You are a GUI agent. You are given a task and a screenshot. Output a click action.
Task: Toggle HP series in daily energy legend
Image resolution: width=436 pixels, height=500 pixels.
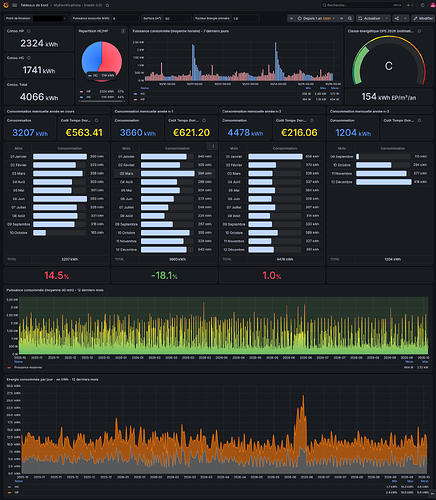[x=16, y=492]
